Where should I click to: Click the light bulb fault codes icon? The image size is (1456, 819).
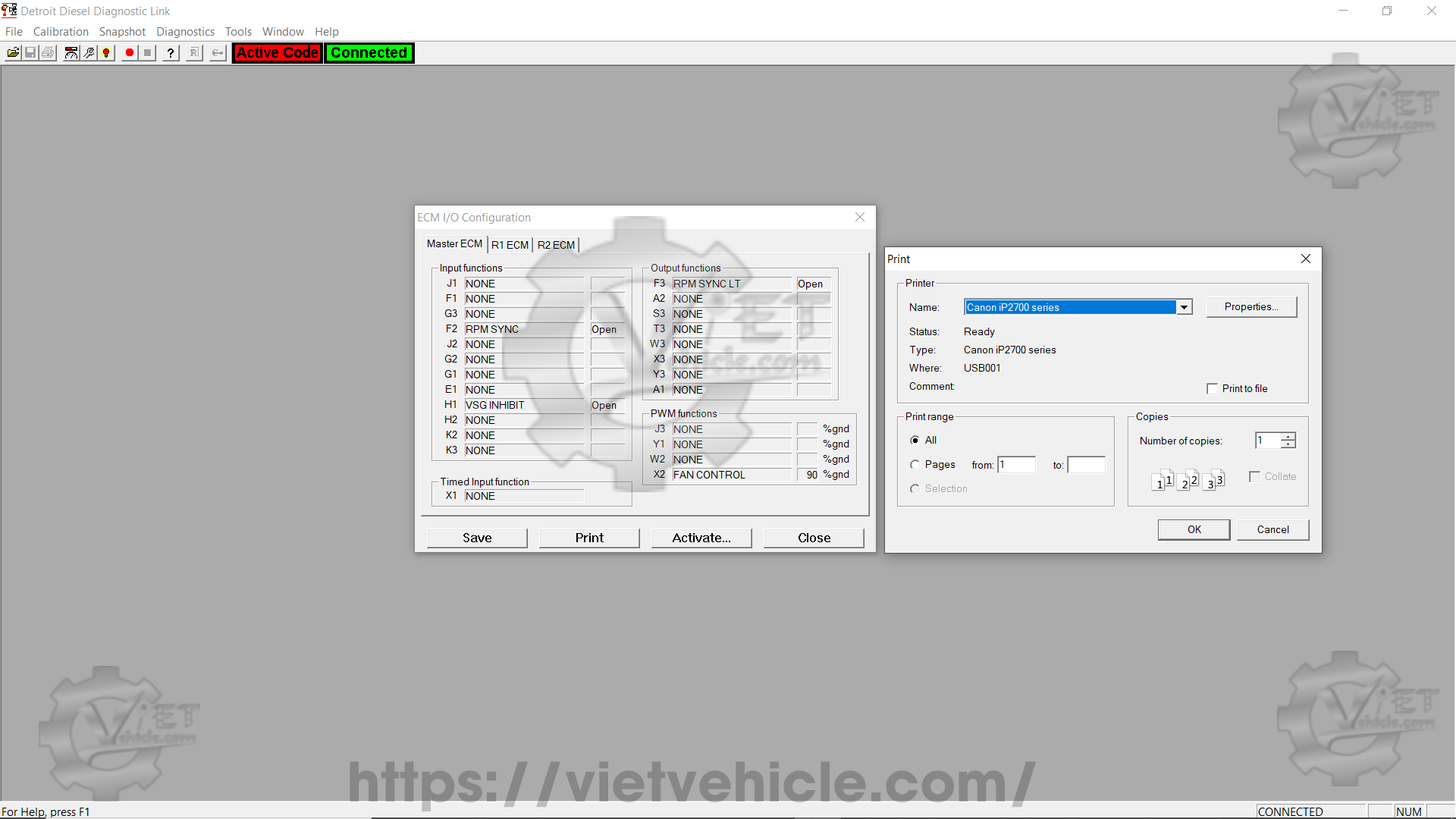107,53
